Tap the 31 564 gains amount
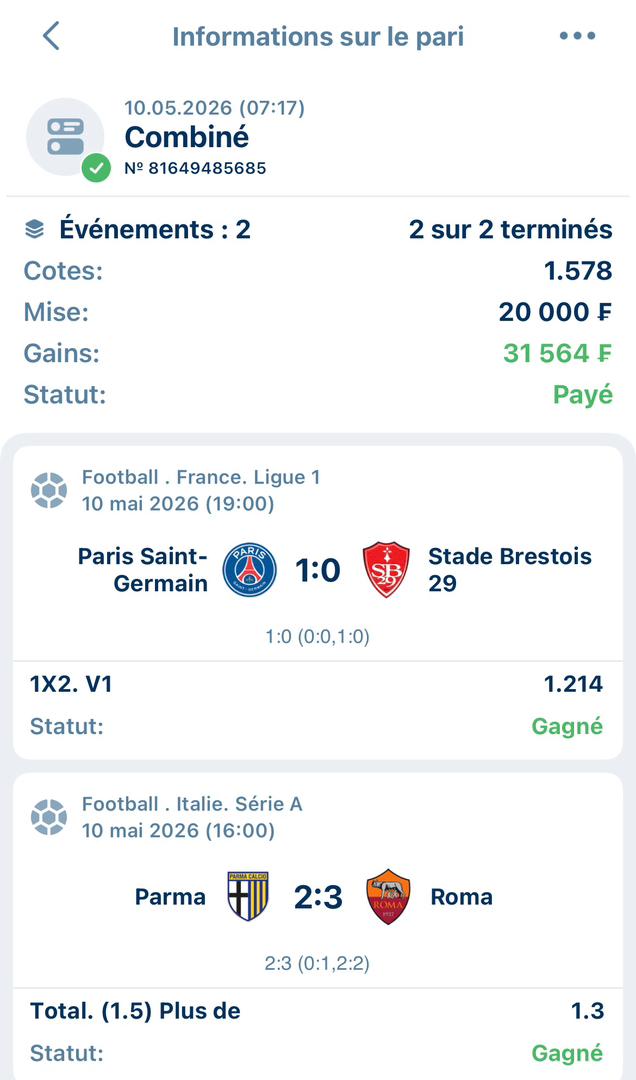This screenshot has height=1080, width=636. 557,353
